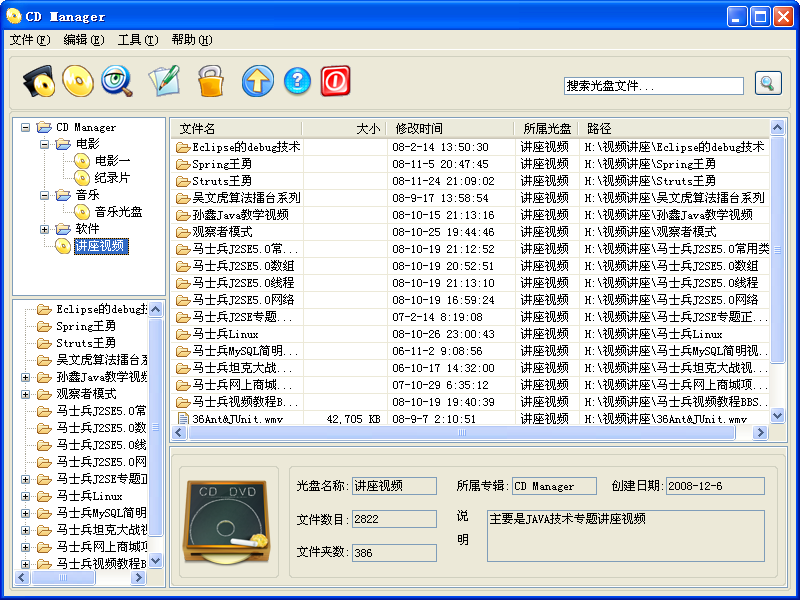The image size is (800, 600).
Task: Select the 电影一 disc in tree
Action: pos(112,161)
